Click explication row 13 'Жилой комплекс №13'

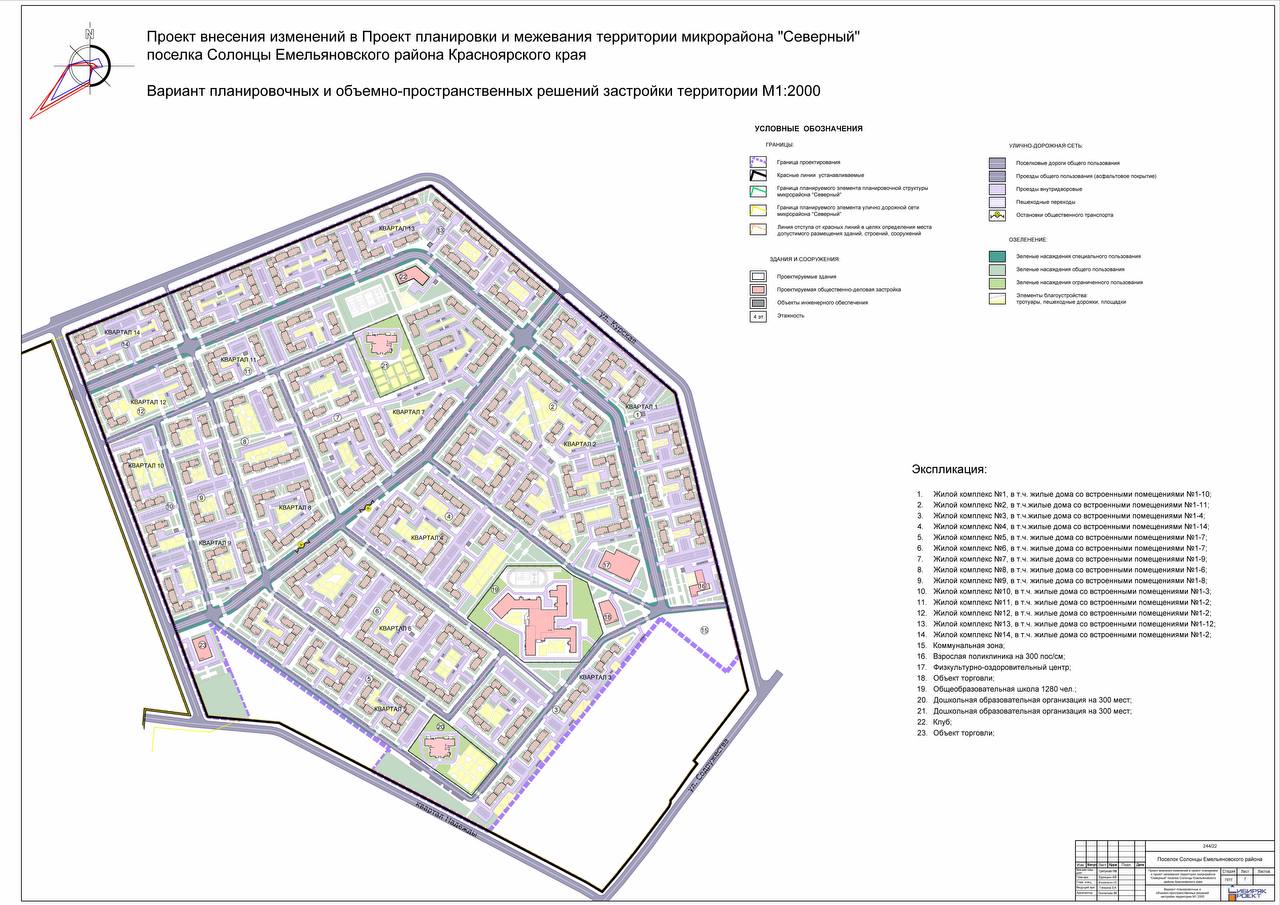click(1066, 623)
